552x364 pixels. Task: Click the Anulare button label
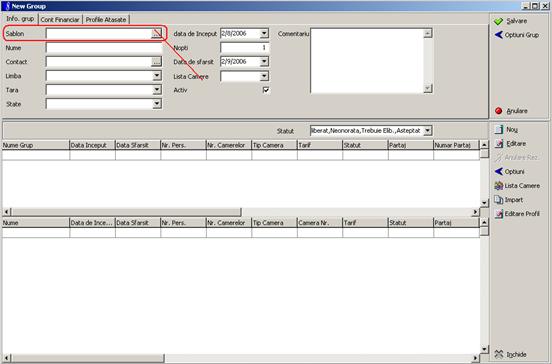click(516, 111)
